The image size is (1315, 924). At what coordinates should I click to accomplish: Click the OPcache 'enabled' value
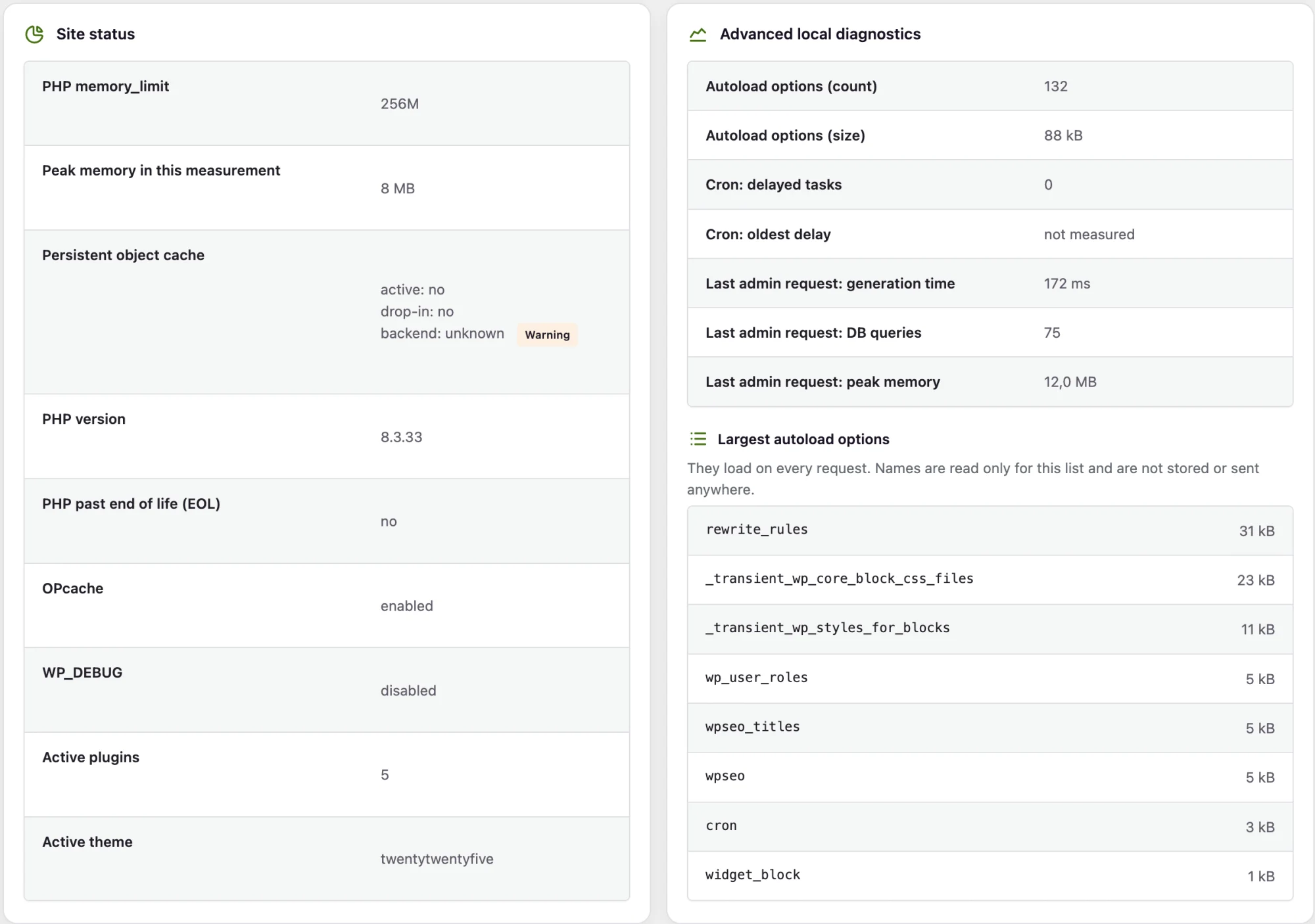point(406,606)
